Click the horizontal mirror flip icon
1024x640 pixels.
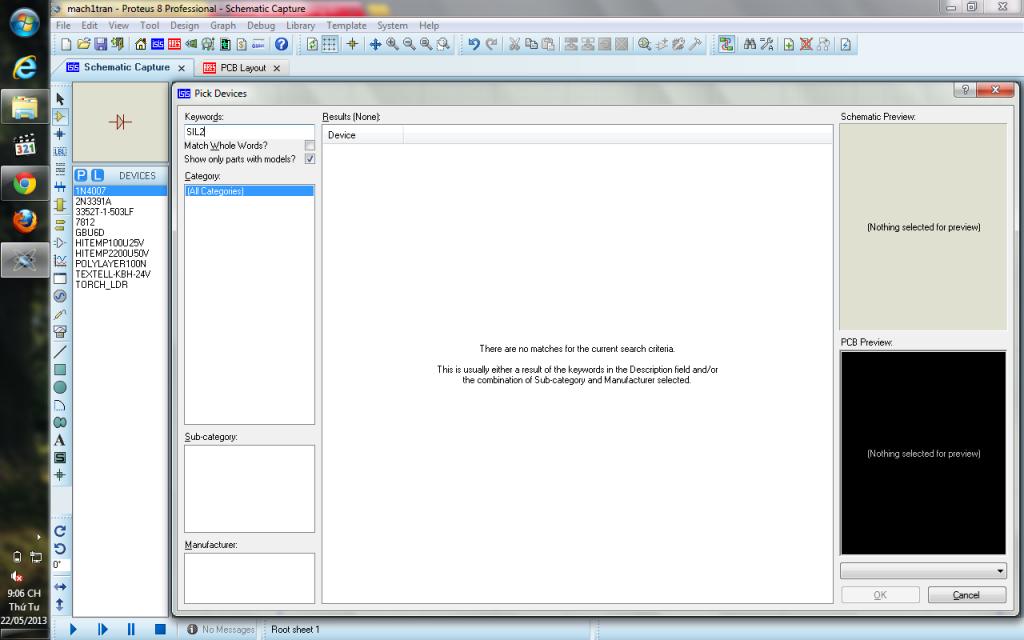[60, 586]
